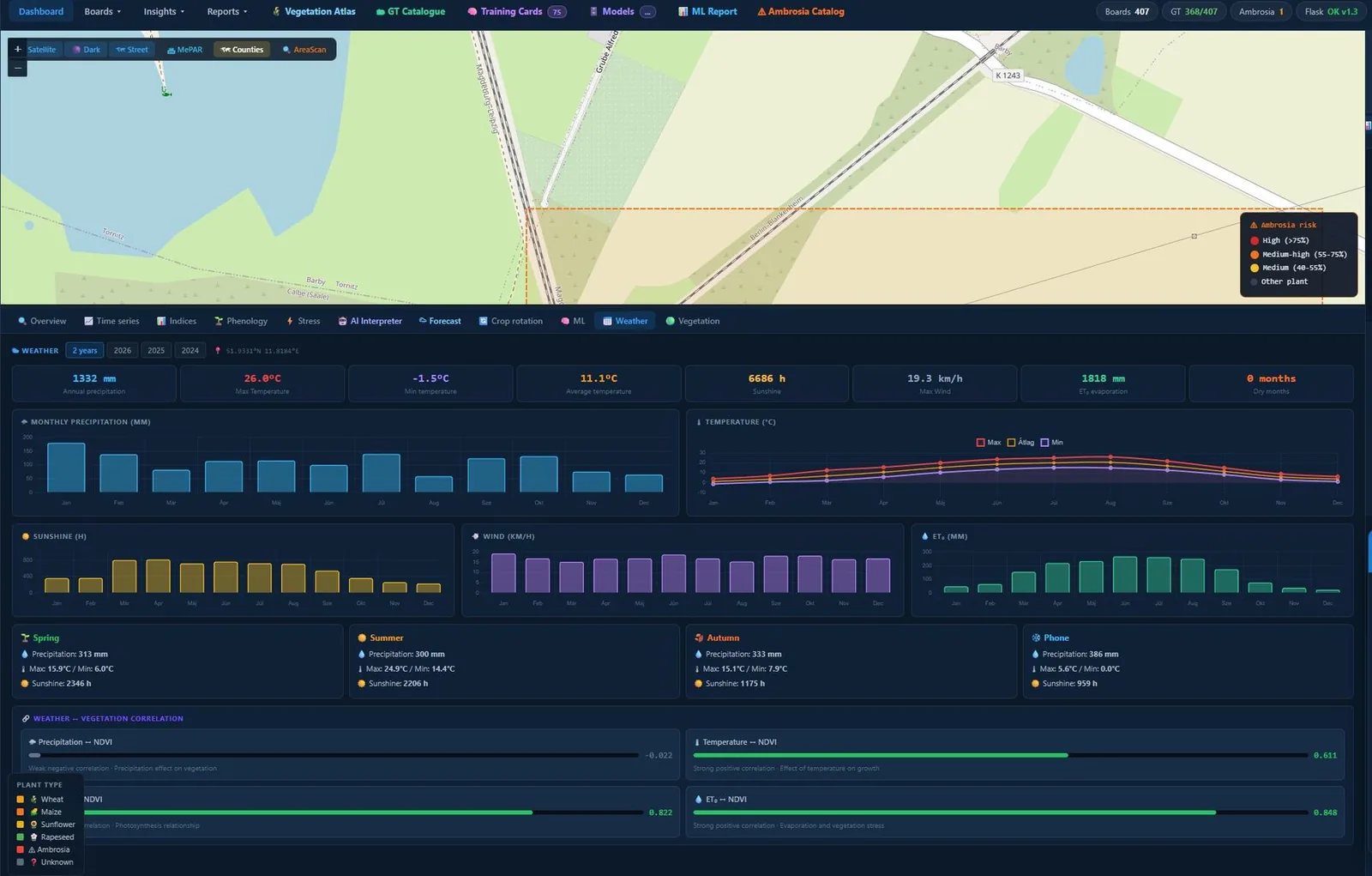This screenshot has width=1372, height=876.
Task: Toggle the Counties map overlay
Action: [242, 50]
